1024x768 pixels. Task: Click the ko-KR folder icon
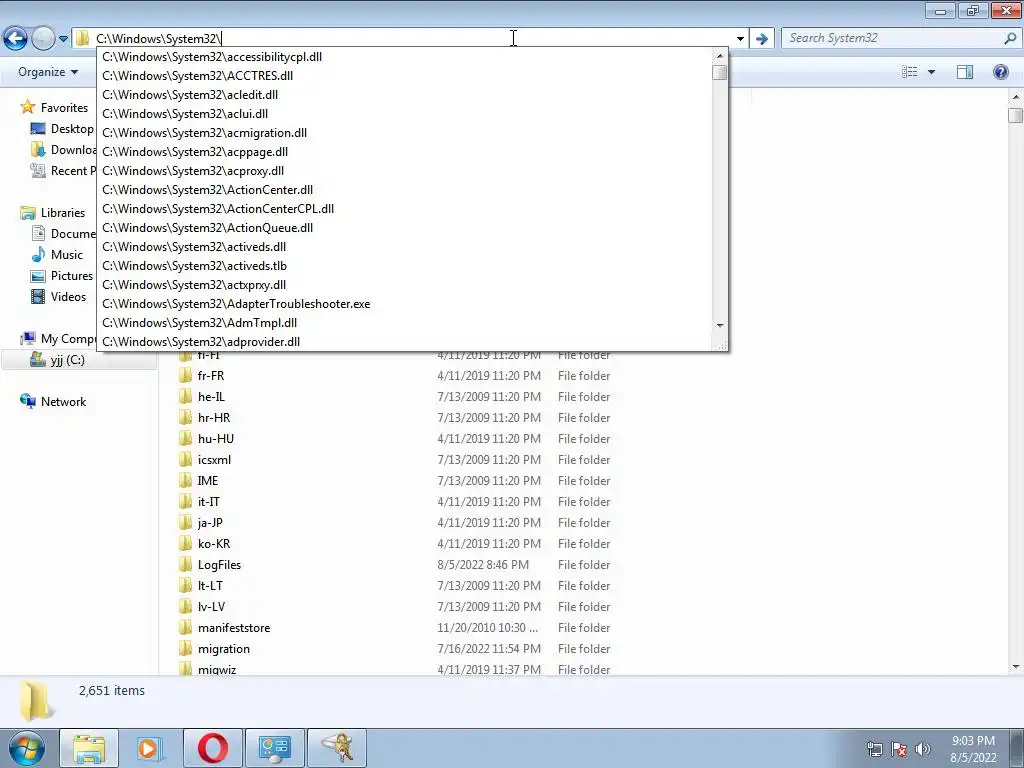(186, 543)
